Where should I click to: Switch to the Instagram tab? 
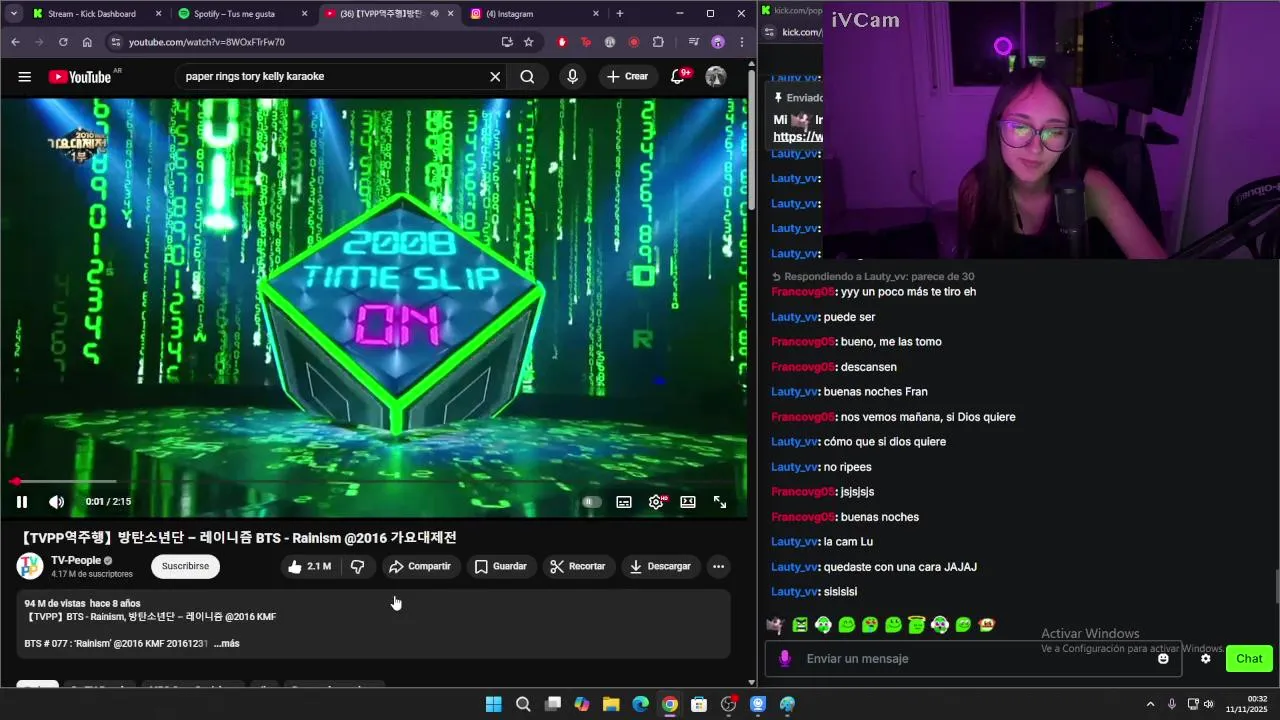530,14
